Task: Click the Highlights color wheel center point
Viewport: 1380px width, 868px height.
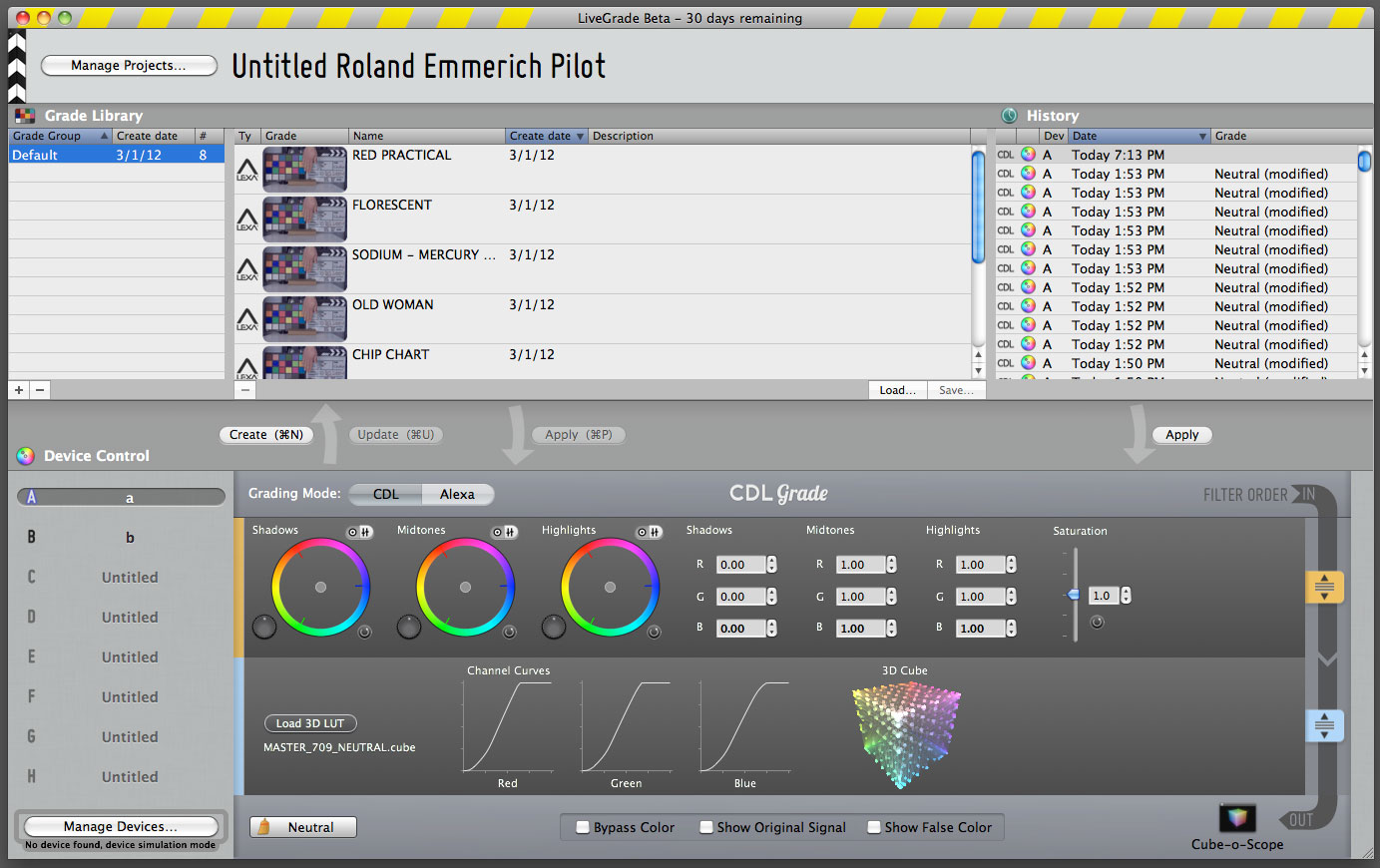Action: click(610, 587)
